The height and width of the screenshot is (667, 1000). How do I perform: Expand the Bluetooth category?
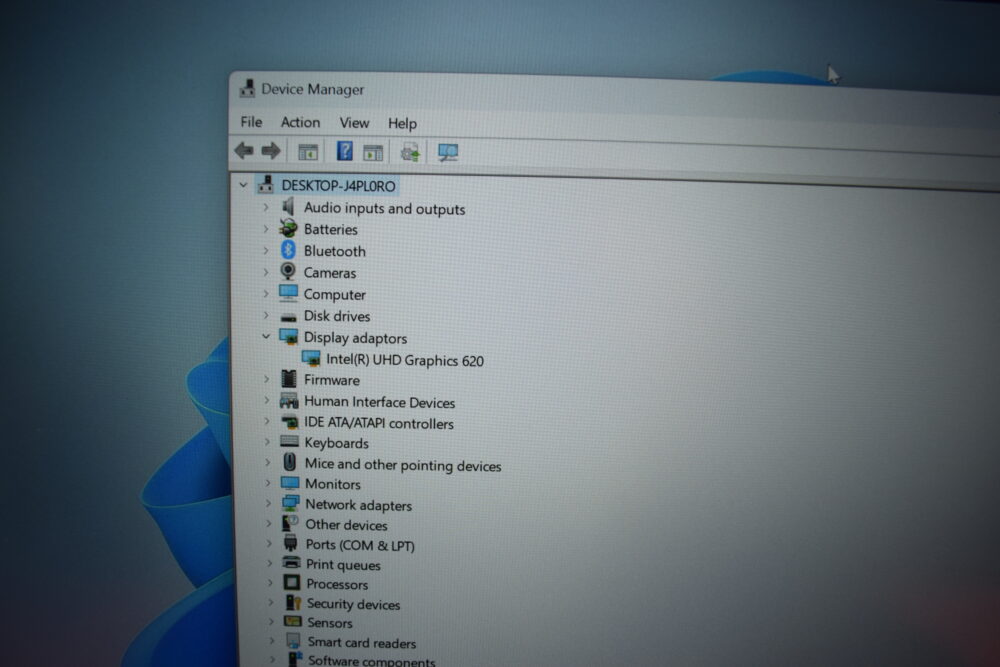tap(266, 251)
